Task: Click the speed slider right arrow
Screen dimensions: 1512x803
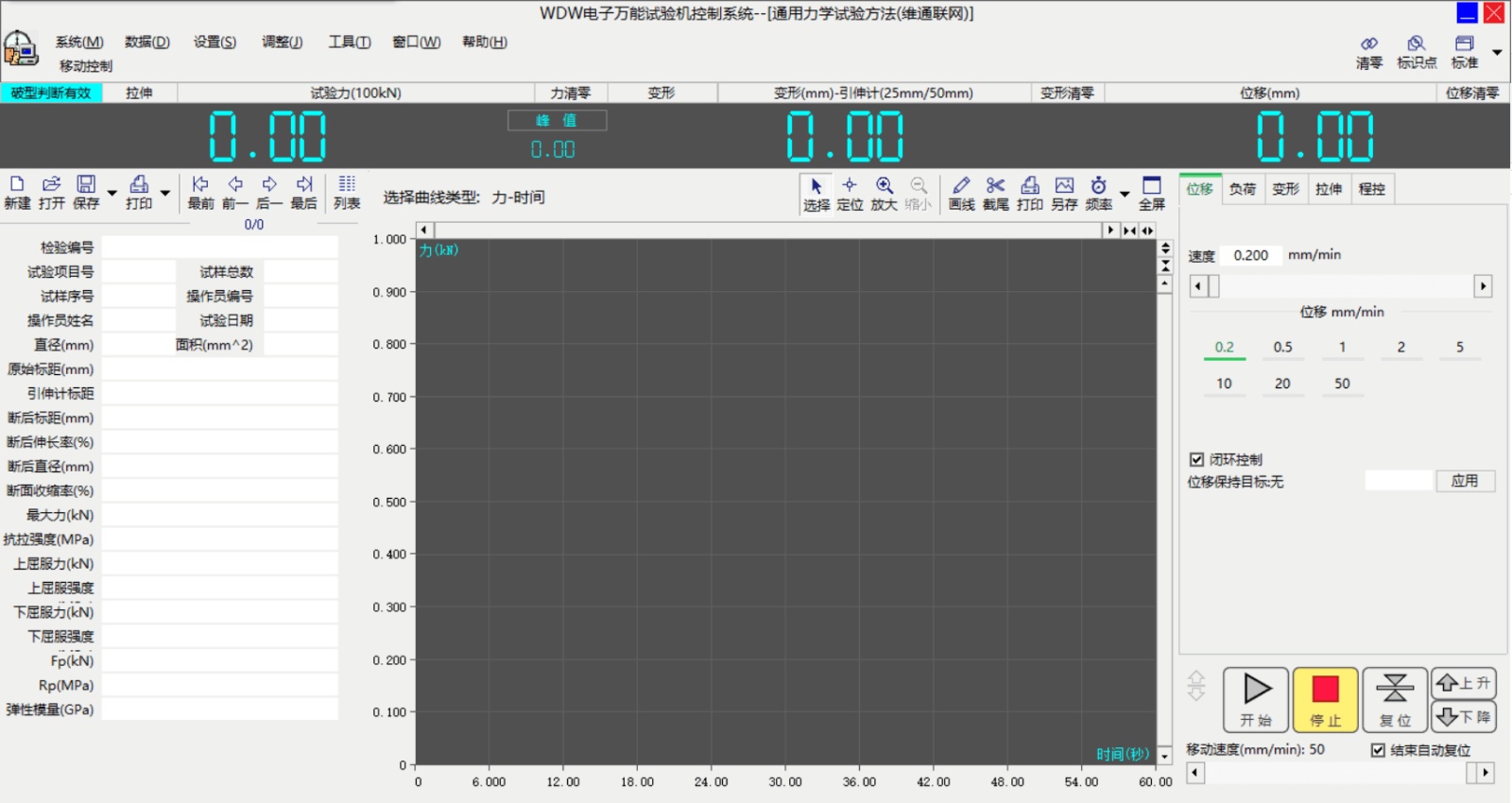Action: [1483, 286]
